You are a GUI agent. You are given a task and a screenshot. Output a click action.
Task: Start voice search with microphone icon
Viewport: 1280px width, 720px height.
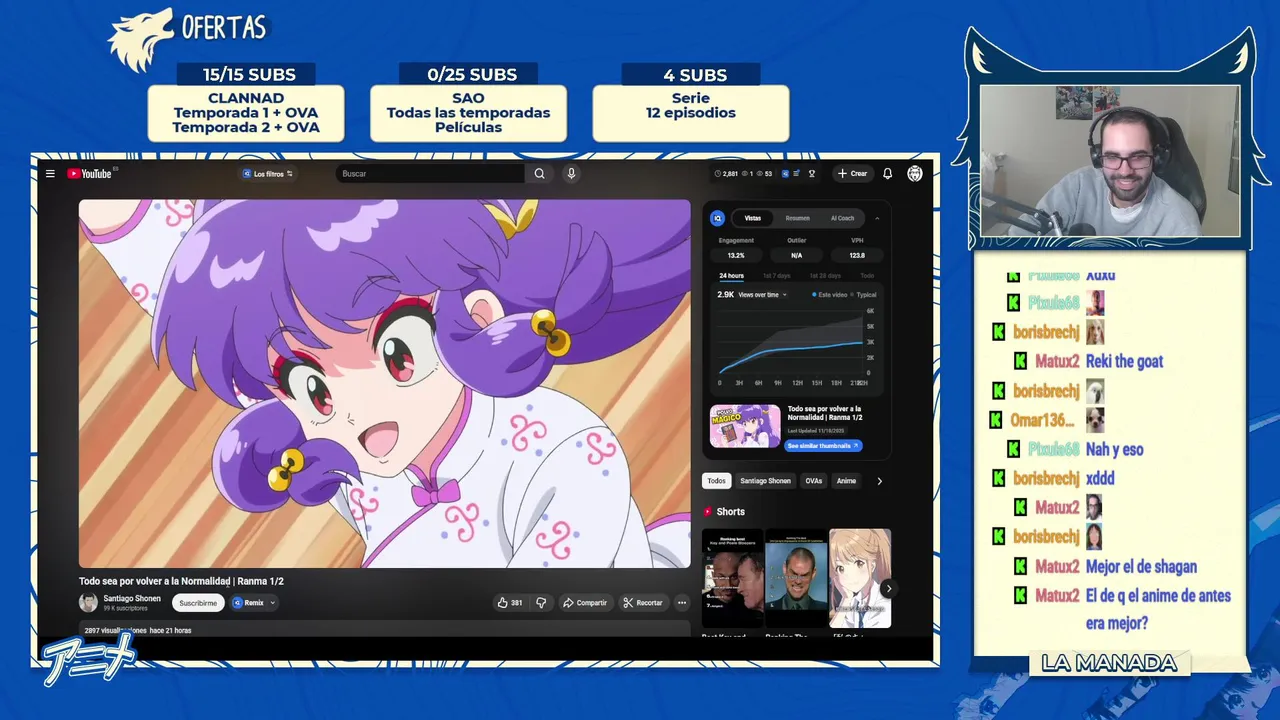click(x=571, y=173)
